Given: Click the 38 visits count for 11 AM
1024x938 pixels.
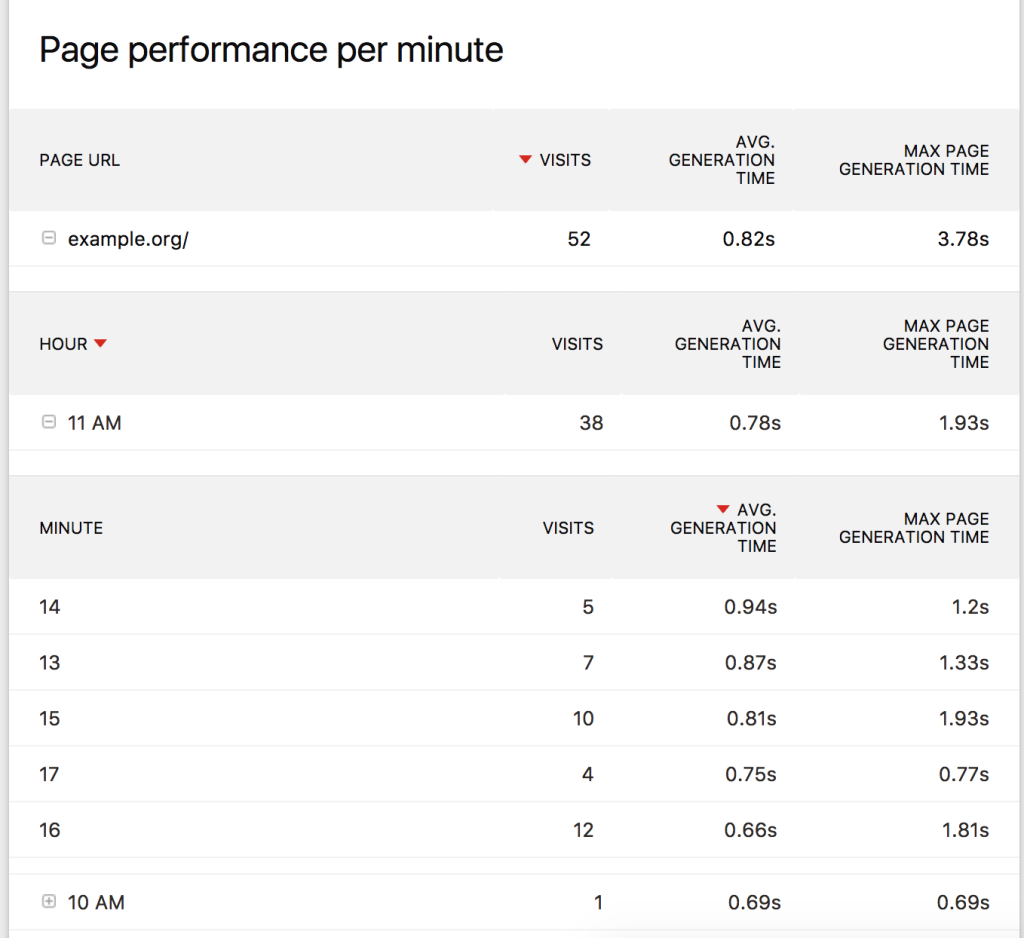Looking at the screenshot, I should [592, 422].
